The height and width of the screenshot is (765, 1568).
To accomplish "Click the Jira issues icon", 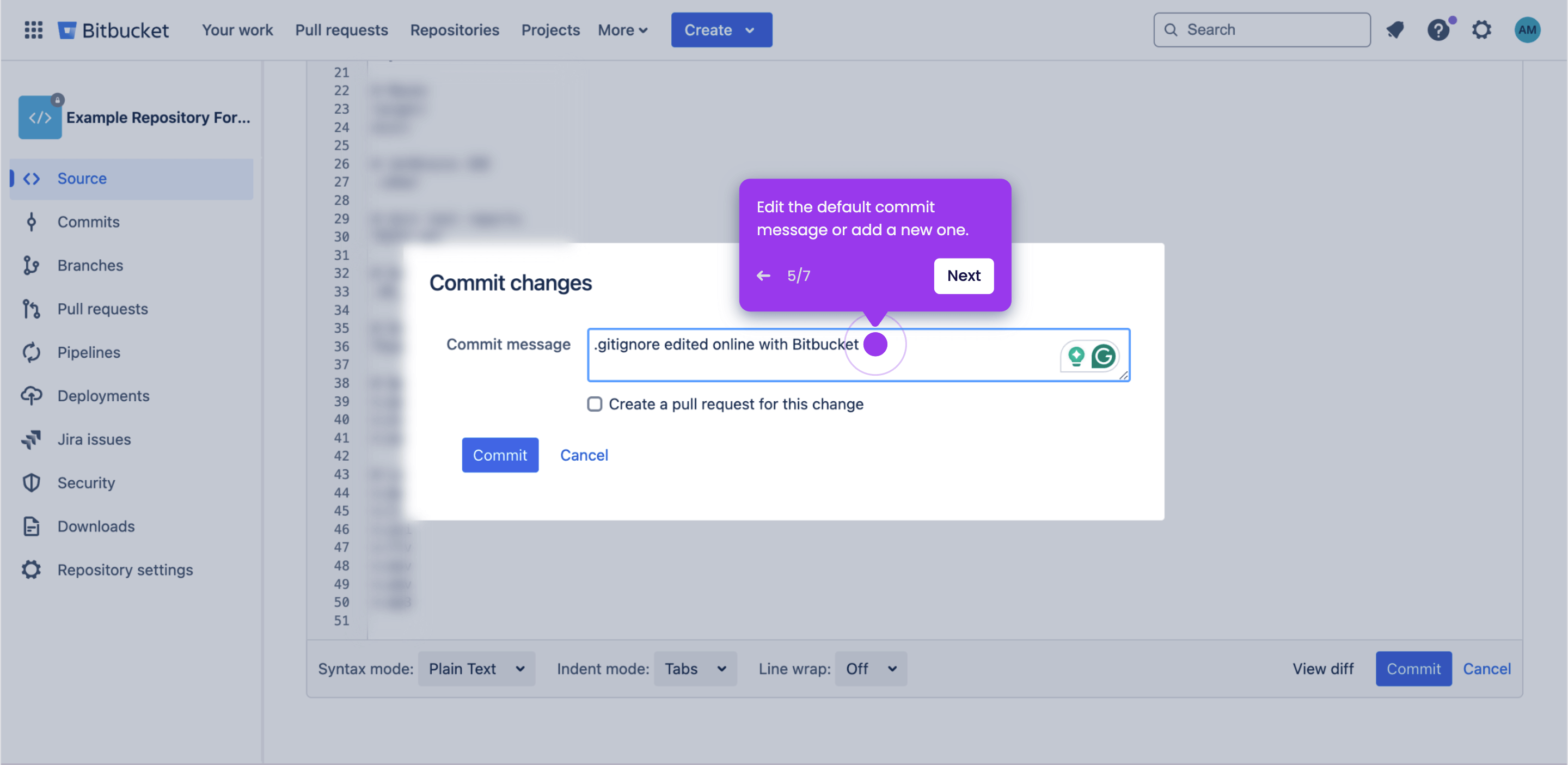I will [x=32, y=439].
